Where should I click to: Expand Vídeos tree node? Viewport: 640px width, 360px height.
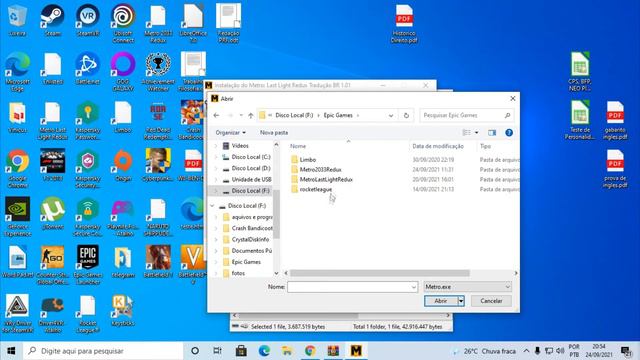(216, 146)
